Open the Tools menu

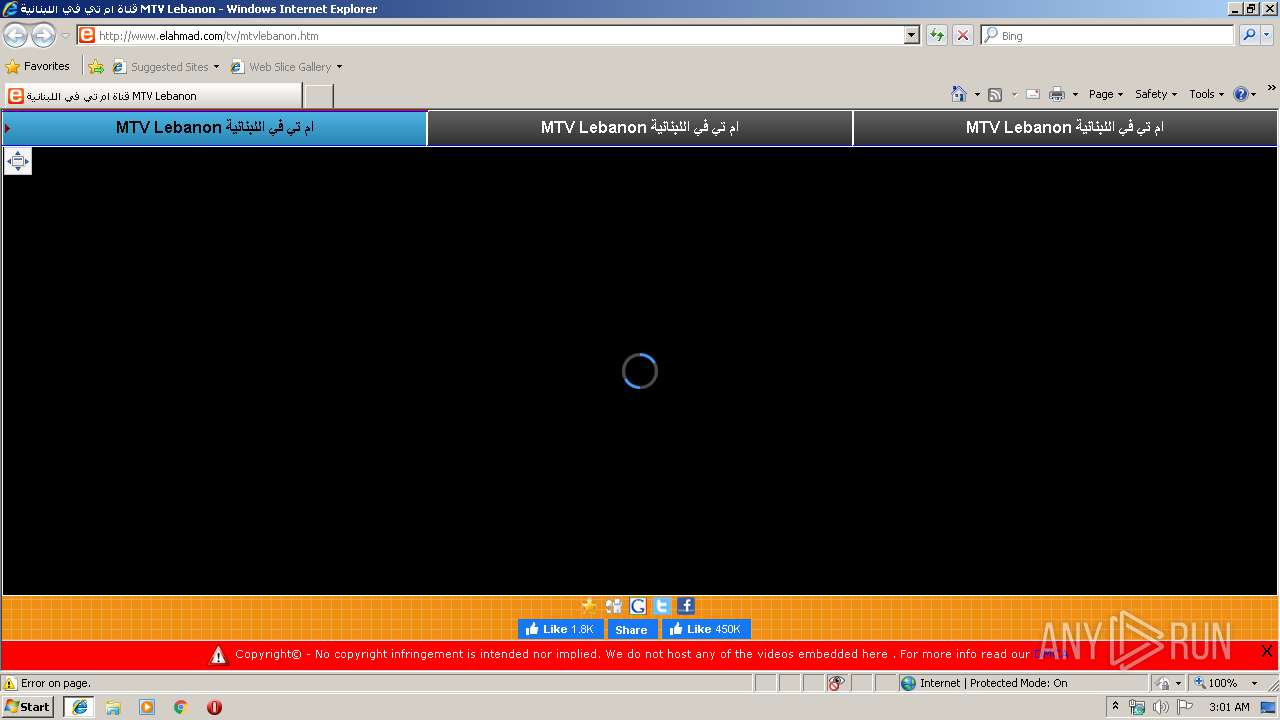[x=1207, y=94]
